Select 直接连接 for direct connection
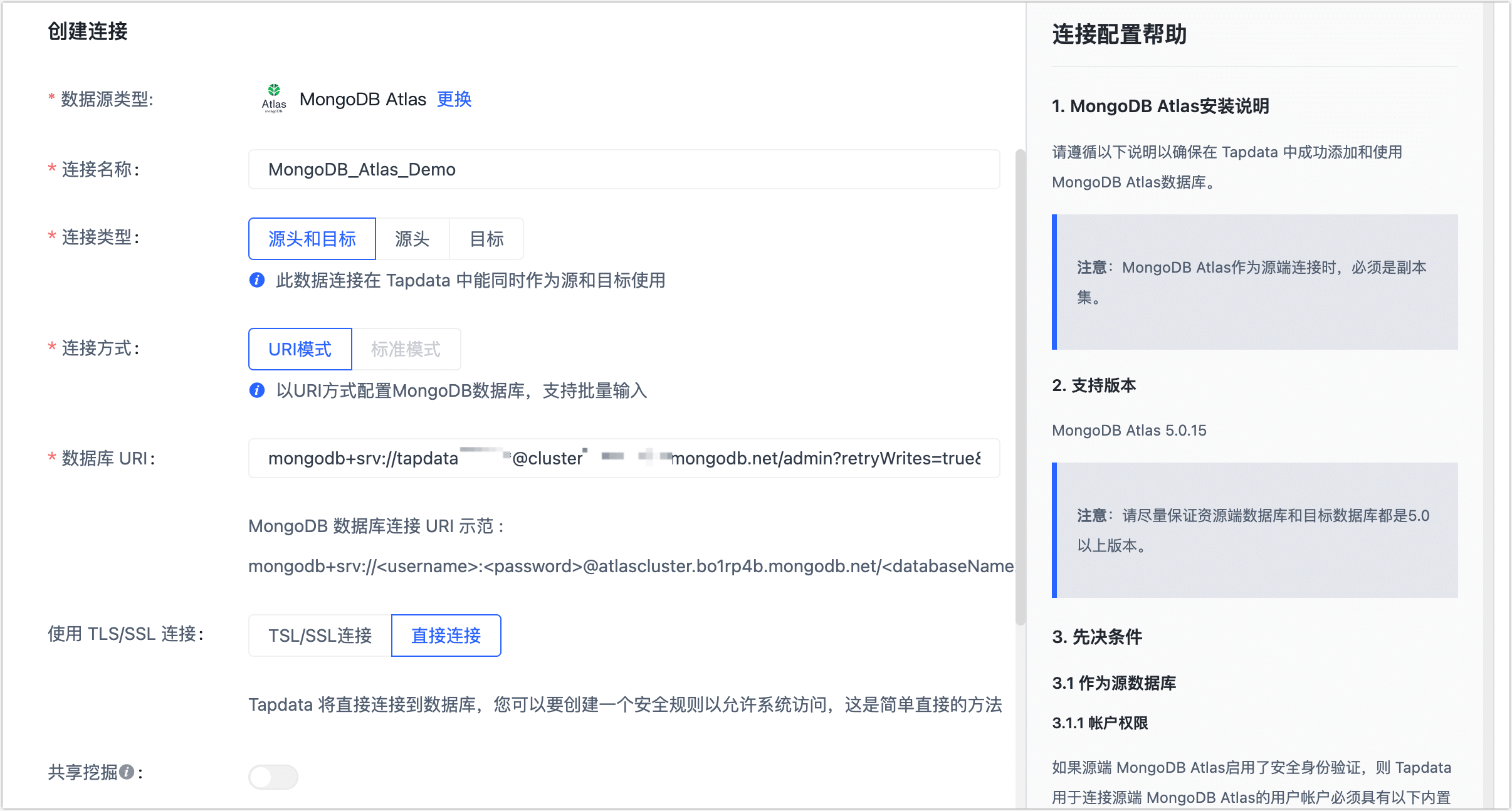This screenshot has height=811, width=1512. (446, 636)
